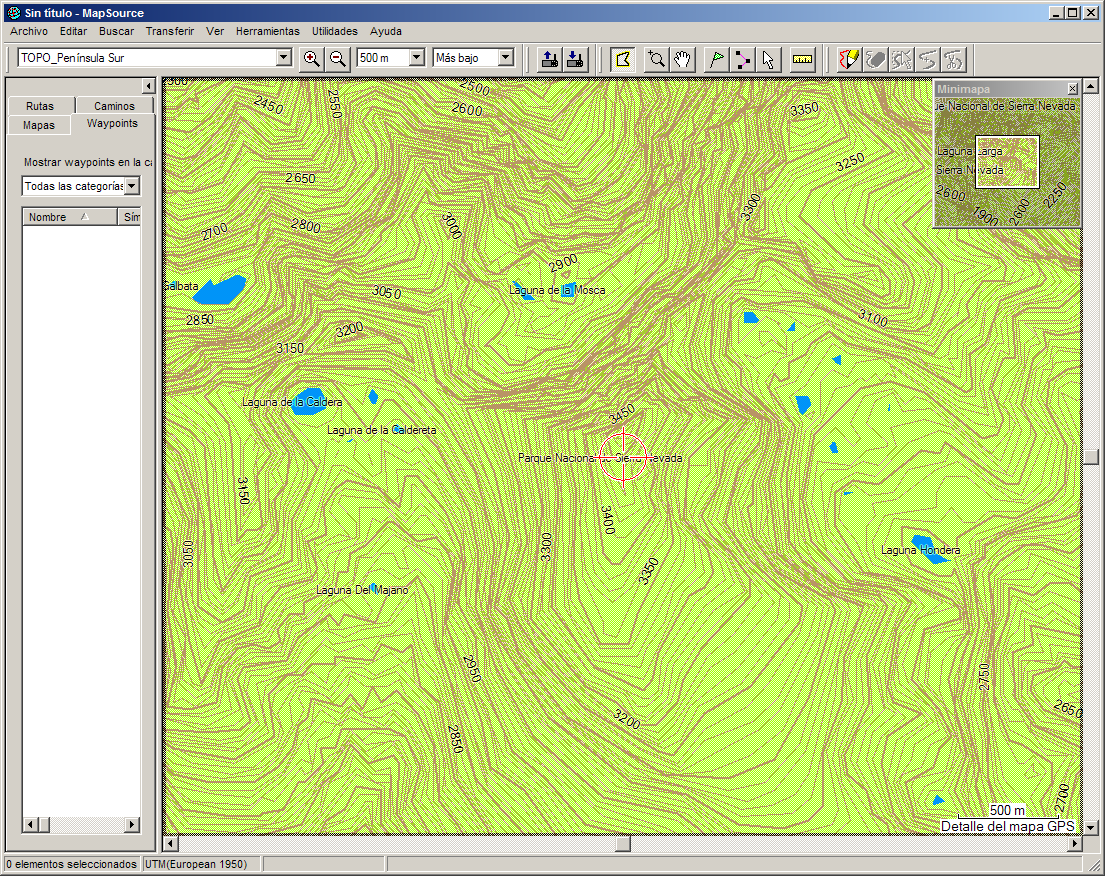Switch to the Waypoints tab

[x=112, y=123]
